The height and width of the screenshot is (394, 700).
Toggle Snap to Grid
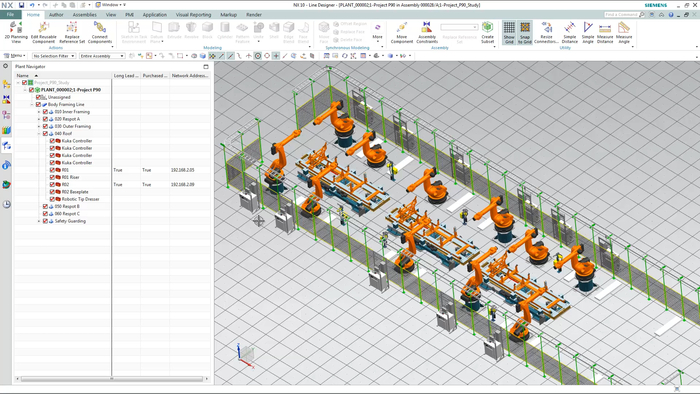(x=525, y=32)
